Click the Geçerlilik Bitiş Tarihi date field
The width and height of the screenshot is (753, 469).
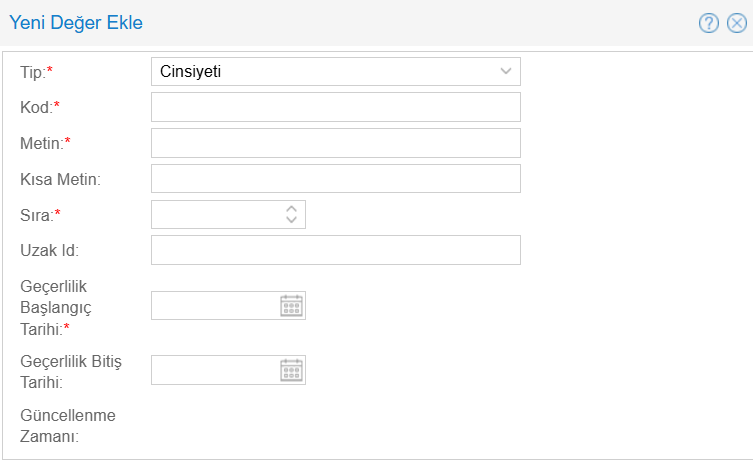click(213, 370)
